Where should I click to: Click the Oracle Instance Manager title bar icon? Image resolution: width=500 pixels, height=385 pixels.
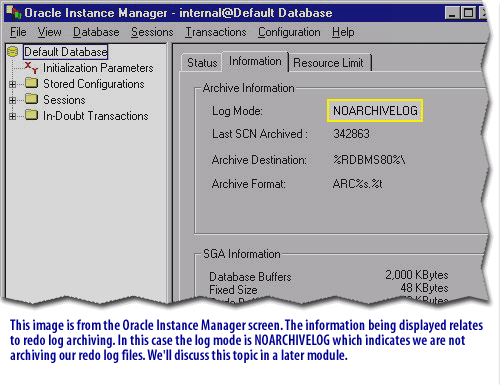click(14, 12)
